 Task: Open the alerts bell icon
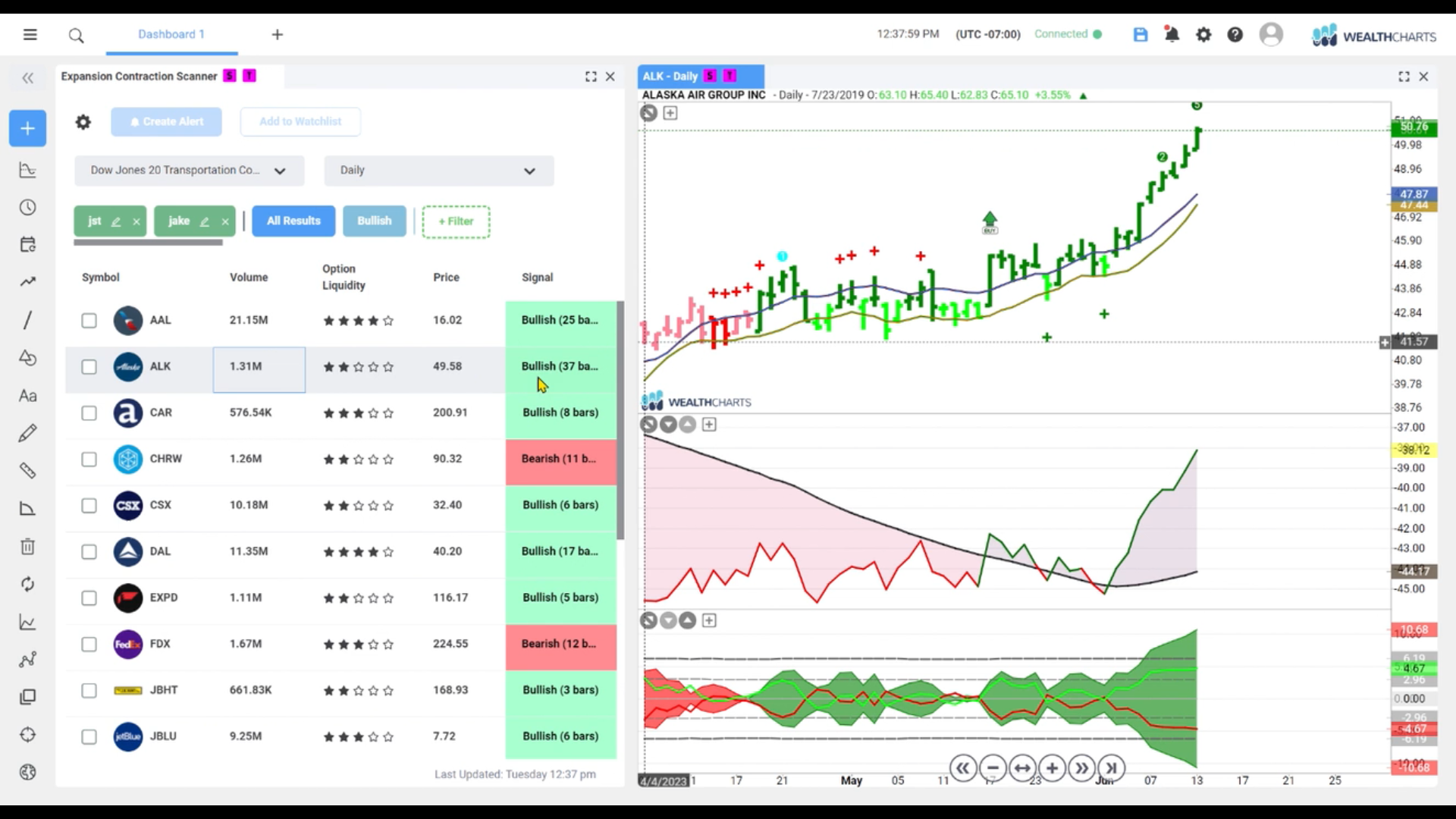click(x=1172, y=34)
